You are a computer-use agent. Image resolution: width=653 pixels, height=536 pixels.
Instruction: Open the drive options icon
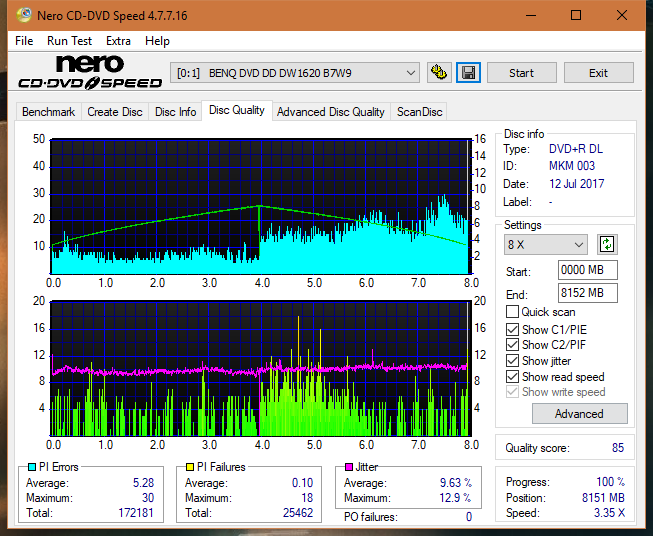(439, 73)
